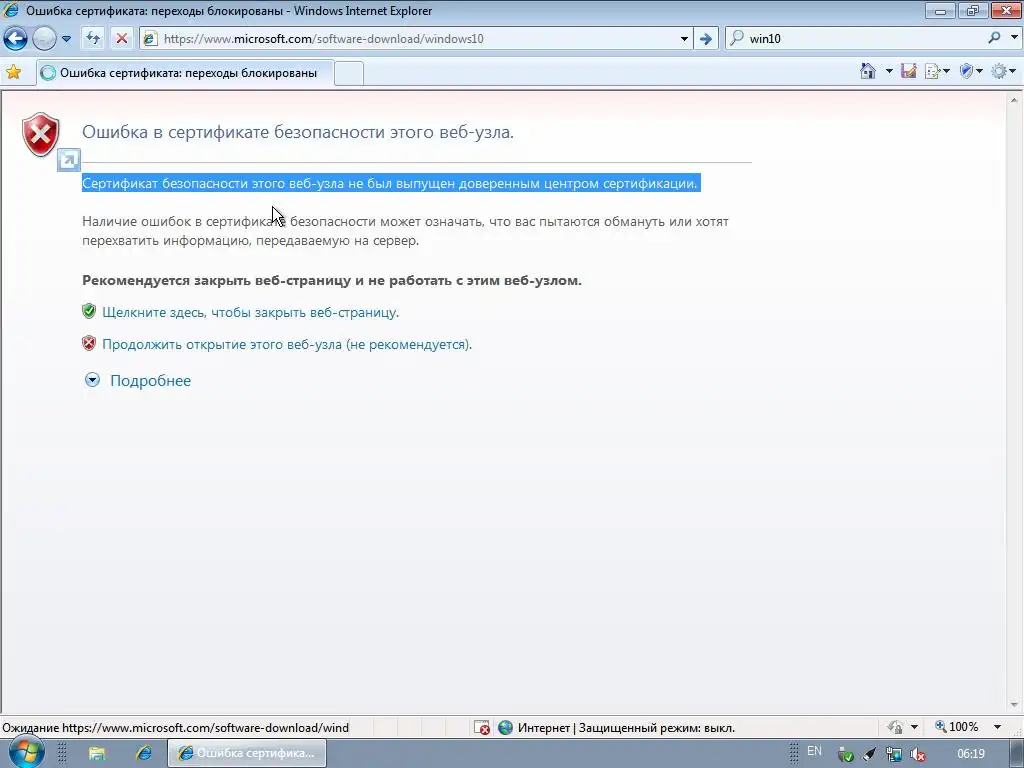Viewport: 1024px width, 768px height.
Task: Expand the address bar history dropdown
Action: [x=684, y=39]
